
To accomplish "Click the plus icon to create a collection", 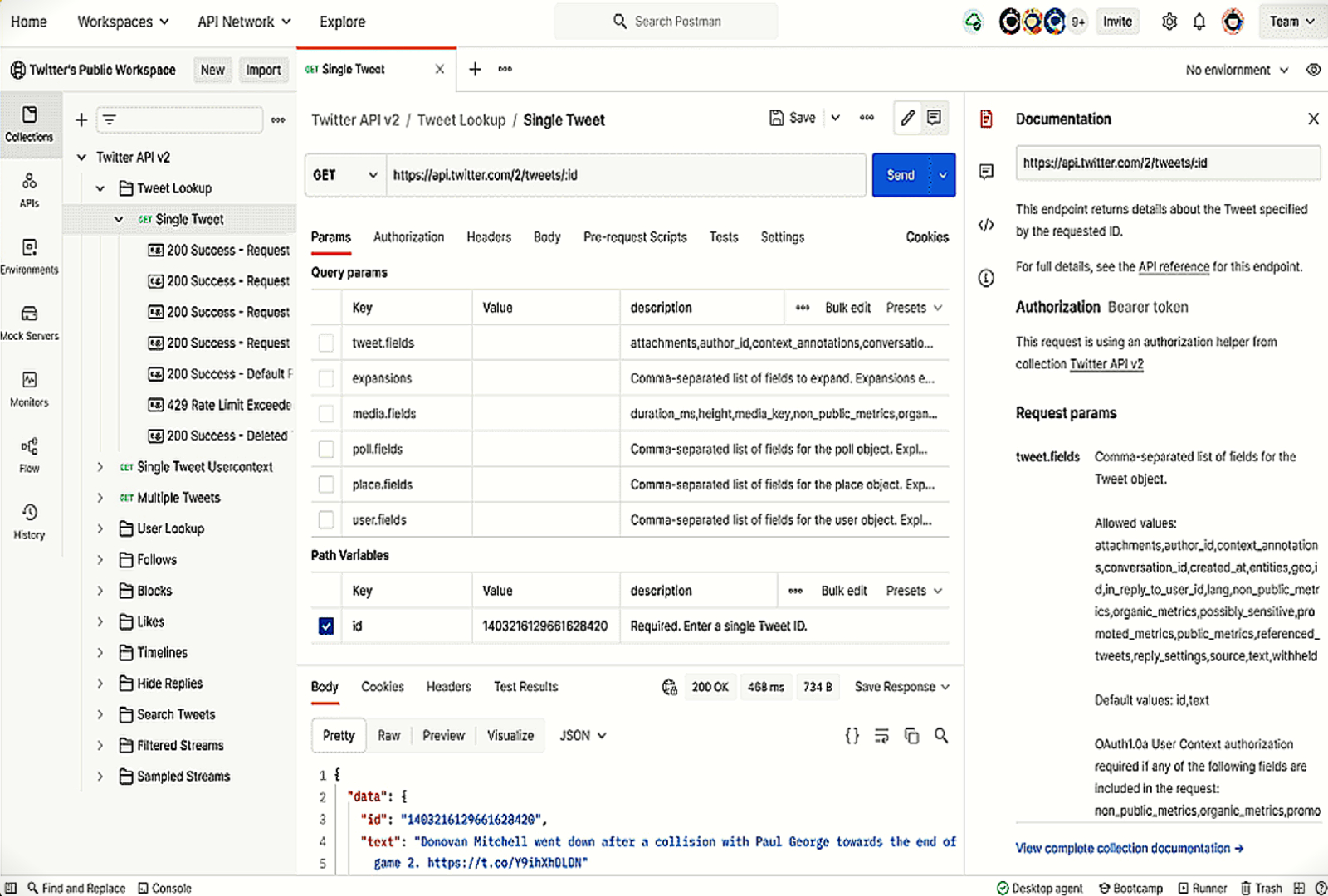I will pos(81,120).
